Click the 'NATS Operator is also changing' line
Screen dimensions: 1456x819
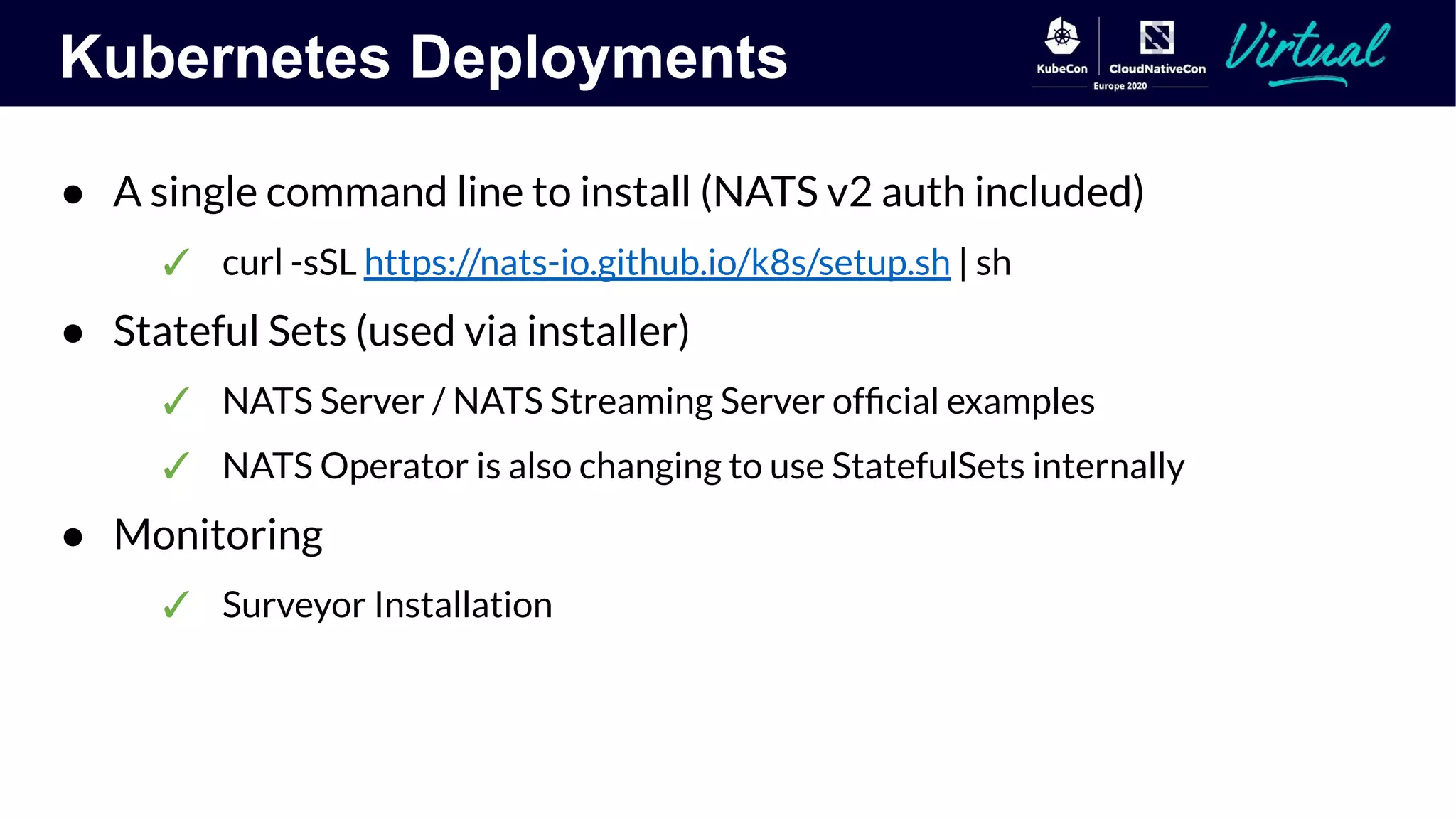703,466
